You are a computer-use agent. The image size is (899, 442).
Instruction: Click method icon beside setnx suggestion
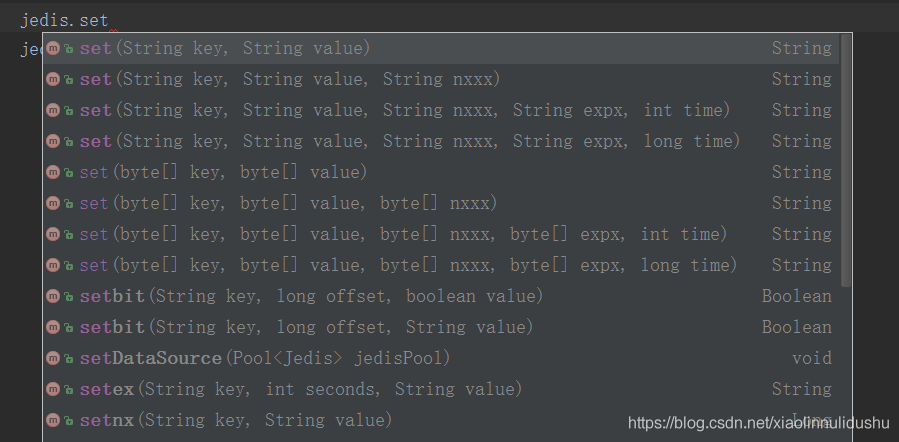tap(54, 420)
